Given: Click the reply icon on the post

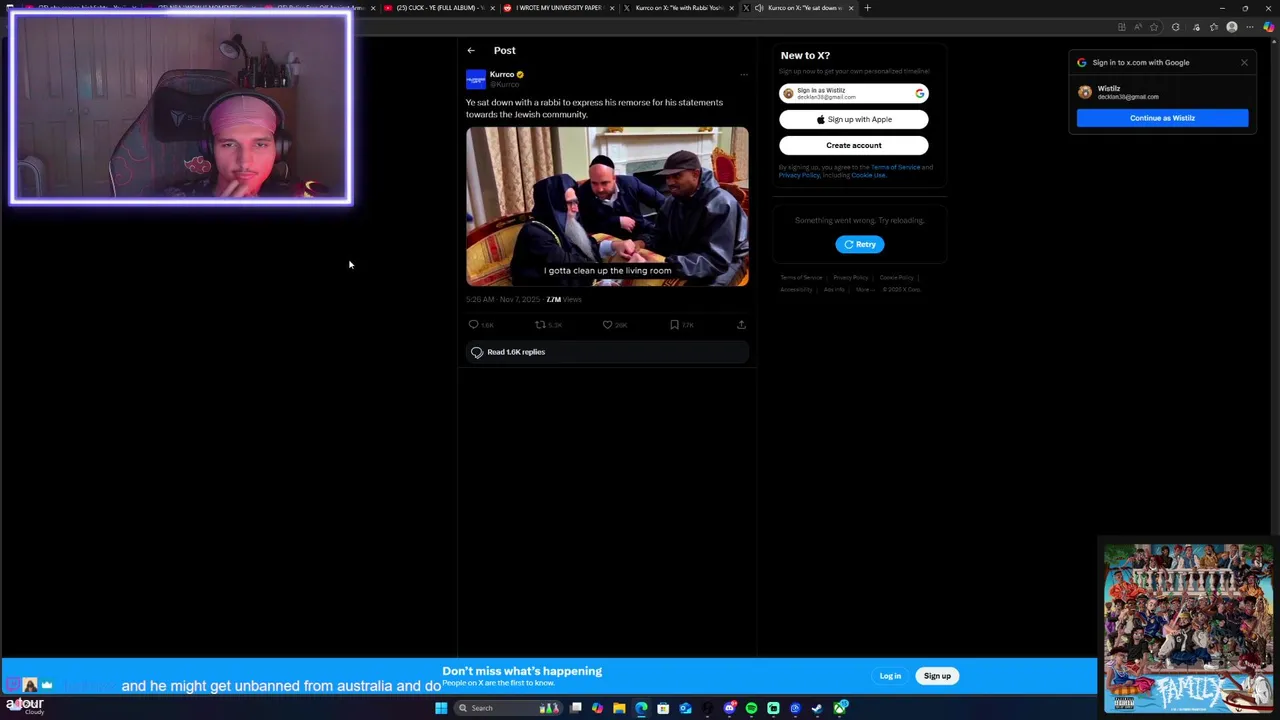Looking at the screenshot, I should tap(474, 325).
